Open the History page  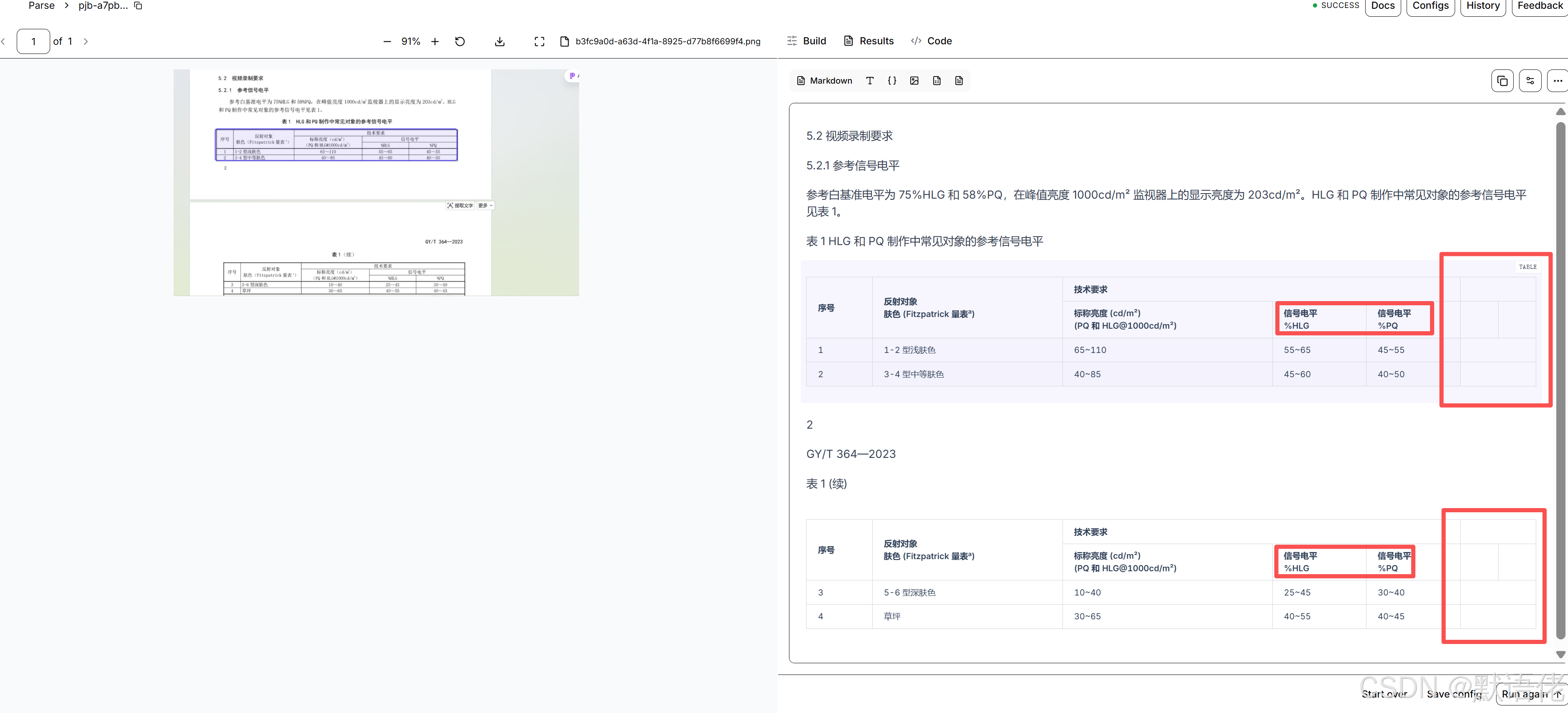coord(1483,6)
